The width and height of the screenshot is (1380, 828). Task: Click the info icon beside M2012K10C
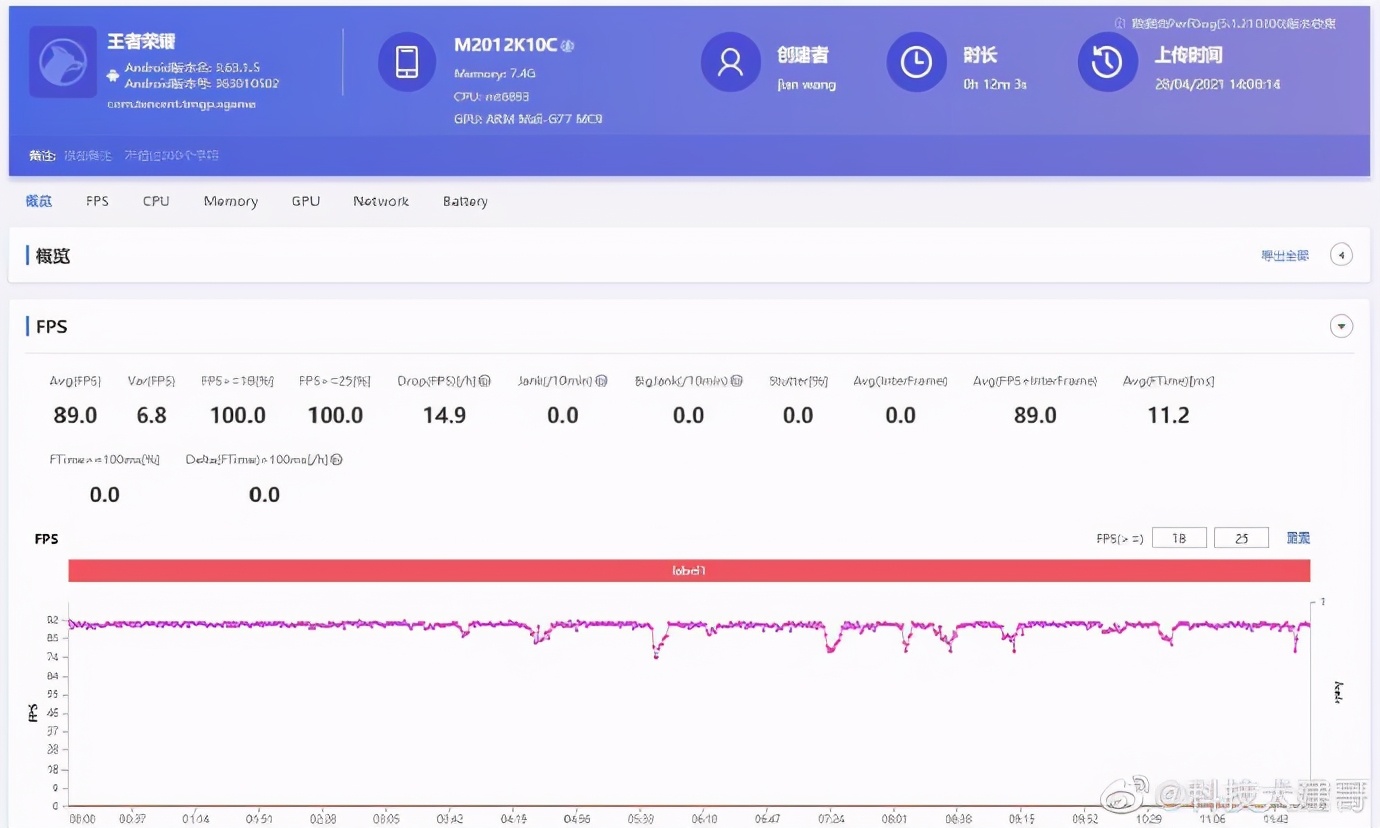tap(568, 45)
